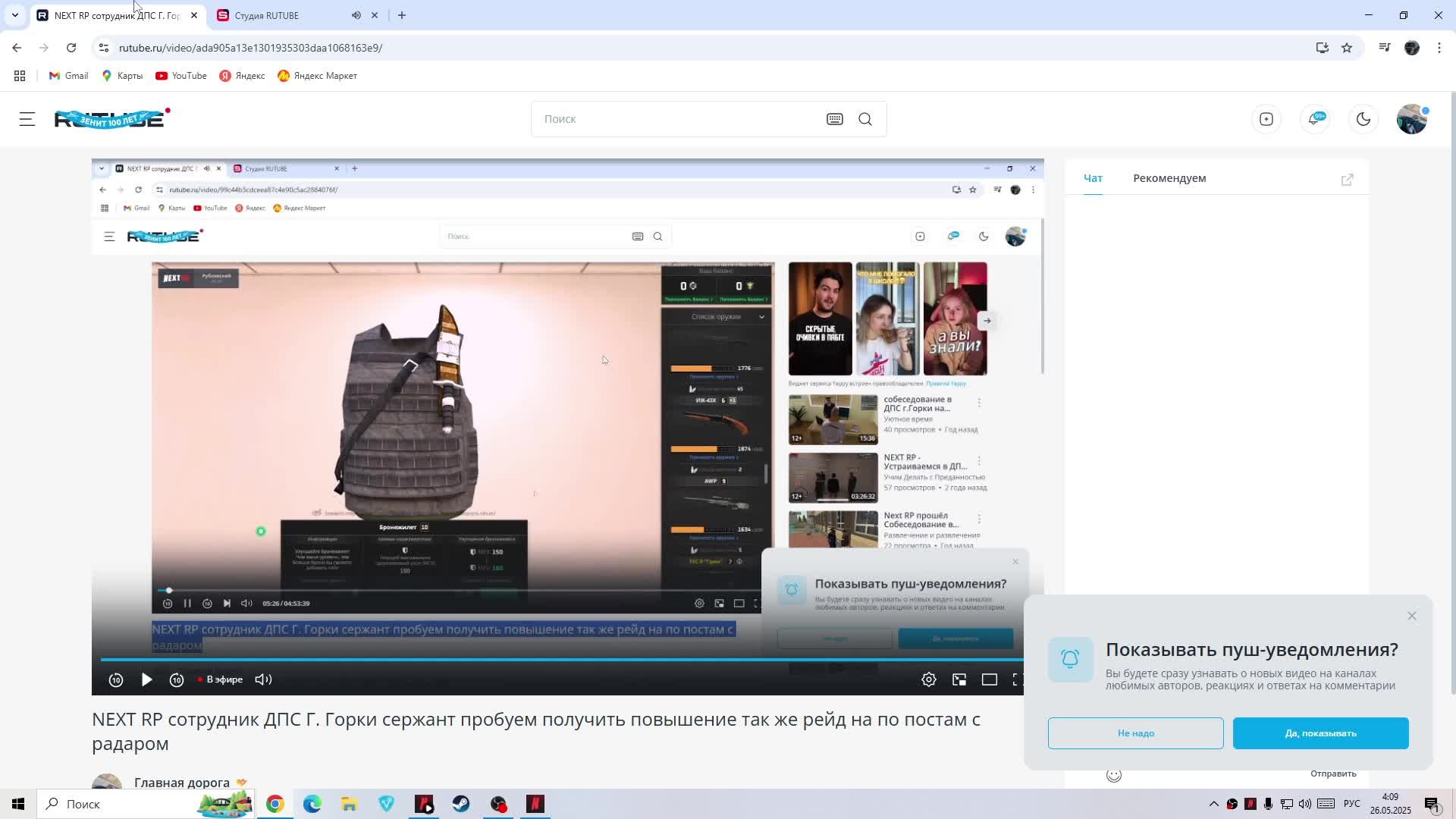Image resolution: width=1456 pixels, height=819 pixels.
Task: Click the video upload icon in the header
Action: tap(1266, 119)
